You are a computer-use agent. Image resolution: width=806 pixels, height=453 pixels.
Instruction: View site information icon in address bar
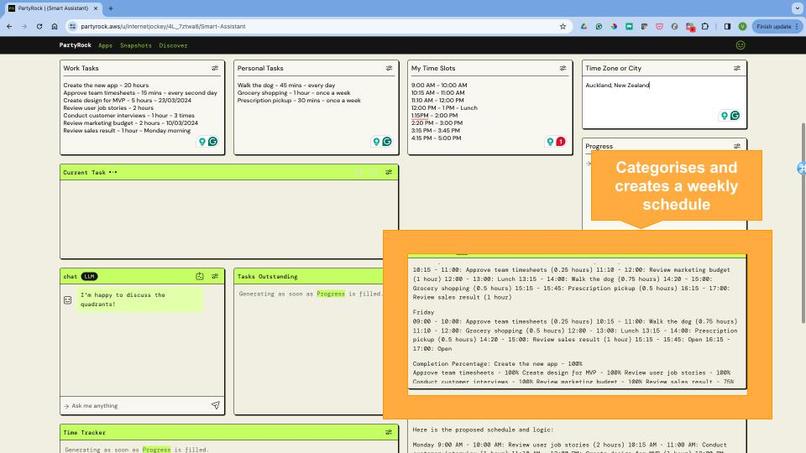coord(72,26)
